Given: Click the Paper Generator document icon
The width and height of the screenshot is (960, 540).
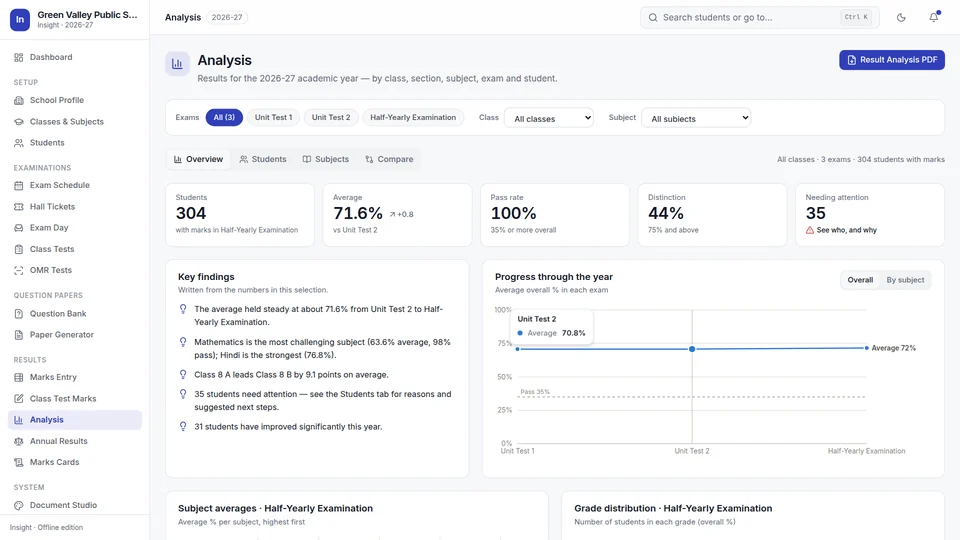Looking at the screenshot, I should click(18, 335).
